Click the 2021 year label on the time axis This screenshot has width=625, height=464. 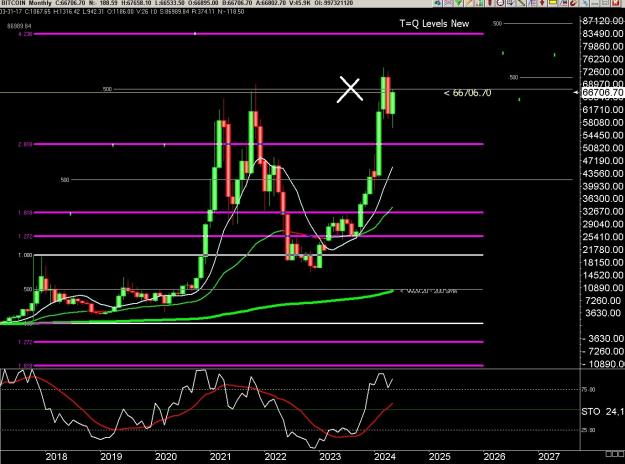220,456
